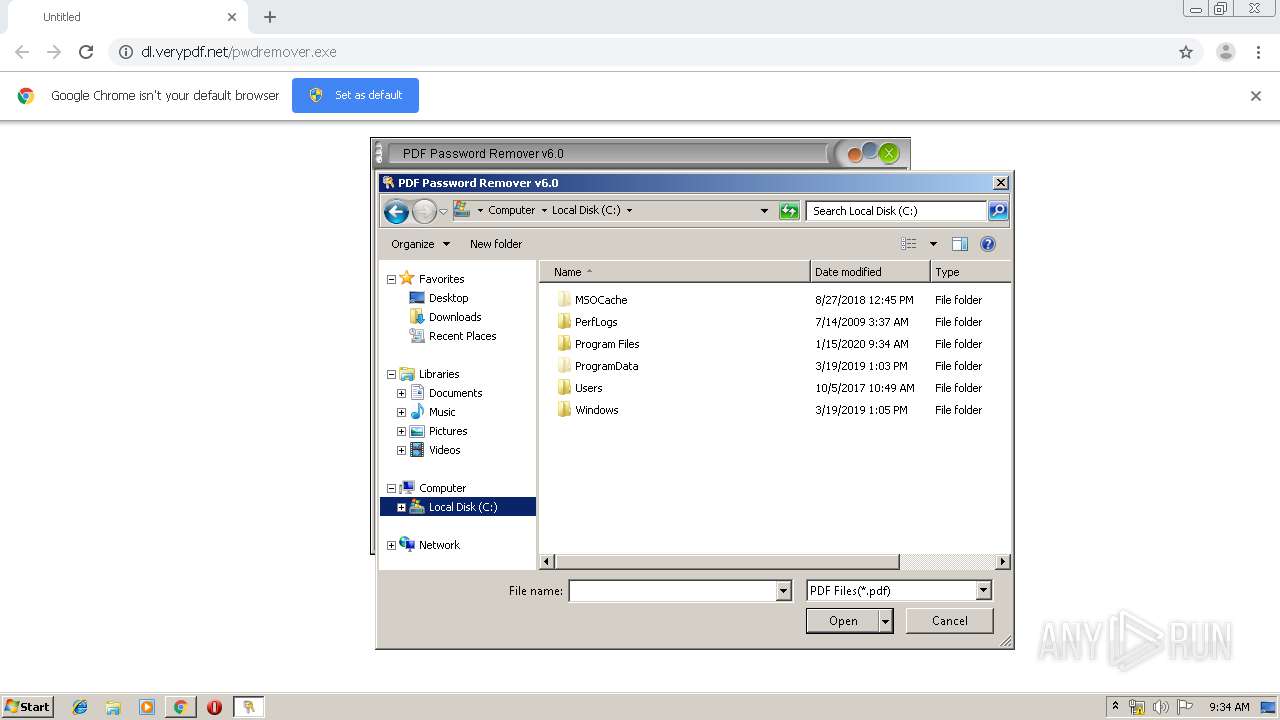Click the Opera icon in taskbar
Image resolution: width=1280 pixels, height=720 pixels.
tap(214, 707)
